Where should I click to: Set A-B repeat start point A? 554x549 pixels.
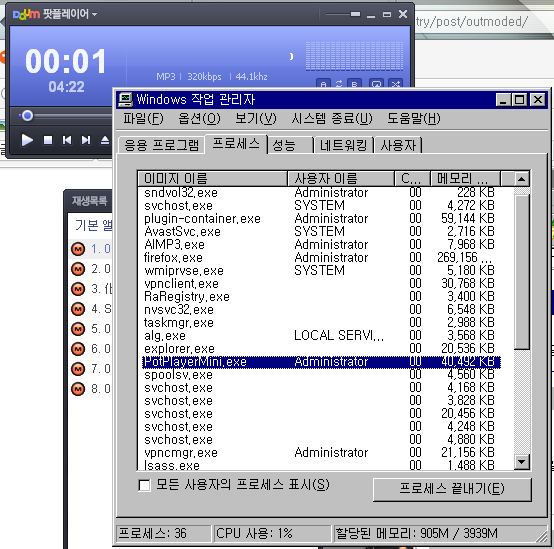pyautogui.click(x=323, y=84)
